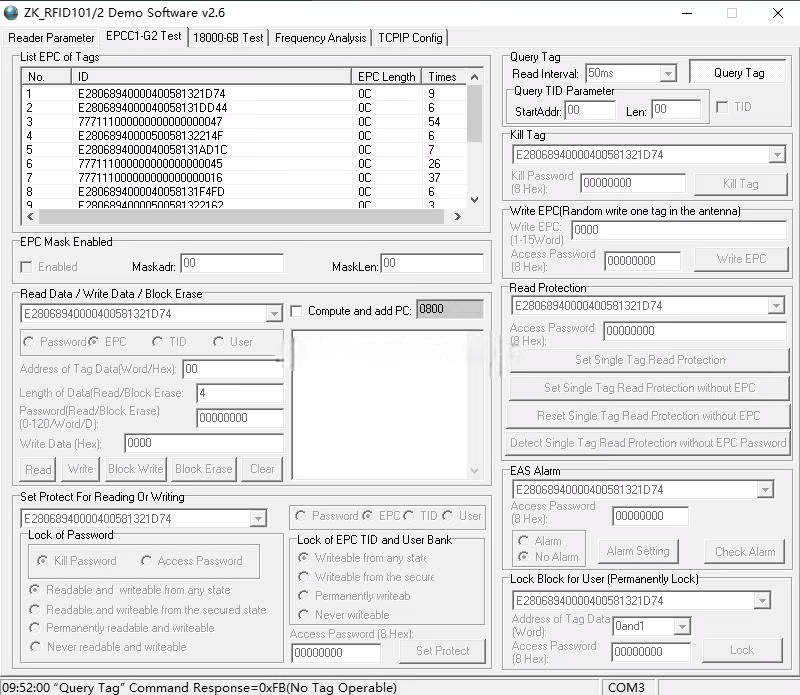Select the No Alarm radio button
The image size is (800, 695).
pos(523,557)
